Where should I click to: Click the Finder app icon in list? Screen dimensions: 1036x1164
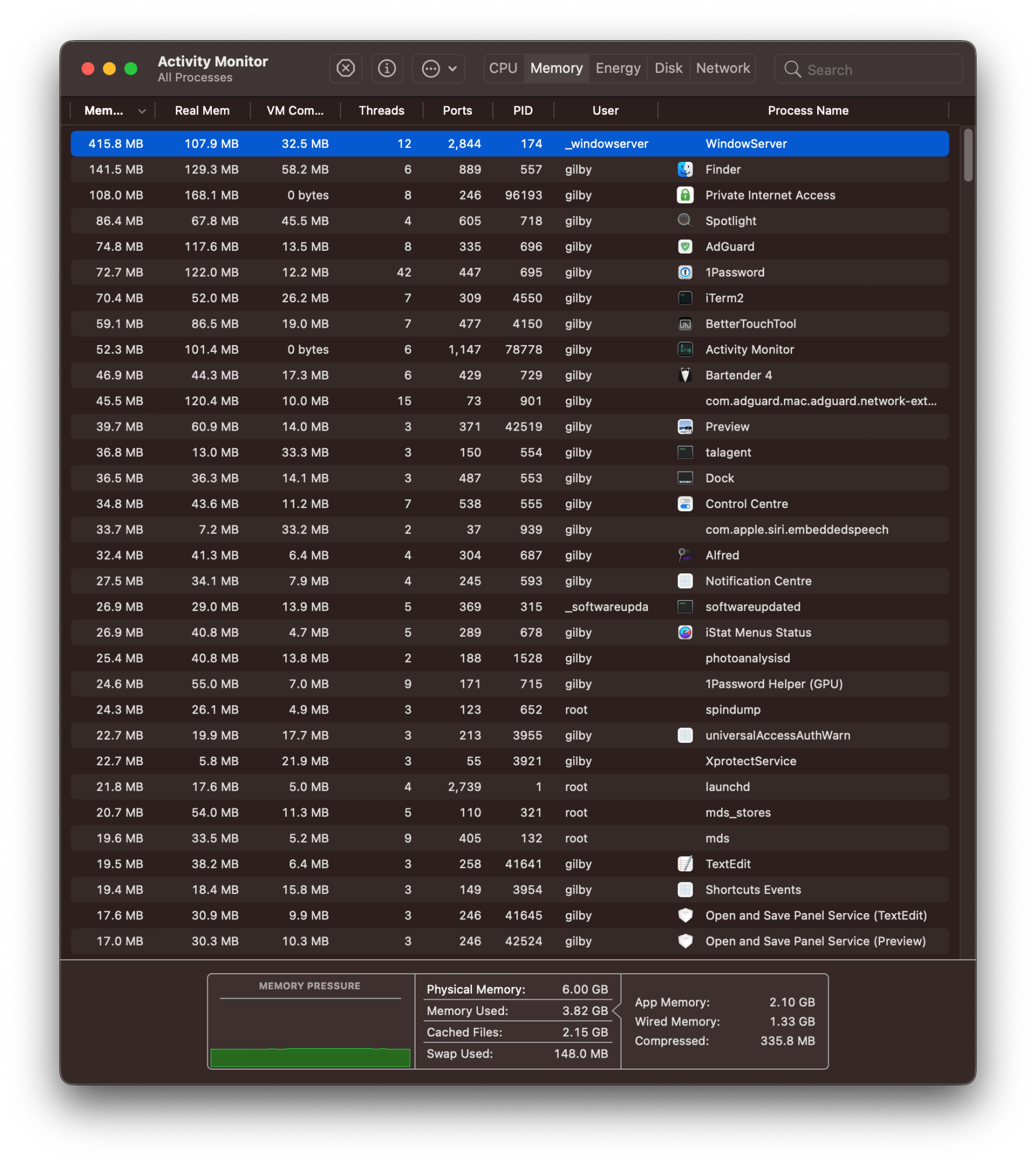[x=685, y=169]
